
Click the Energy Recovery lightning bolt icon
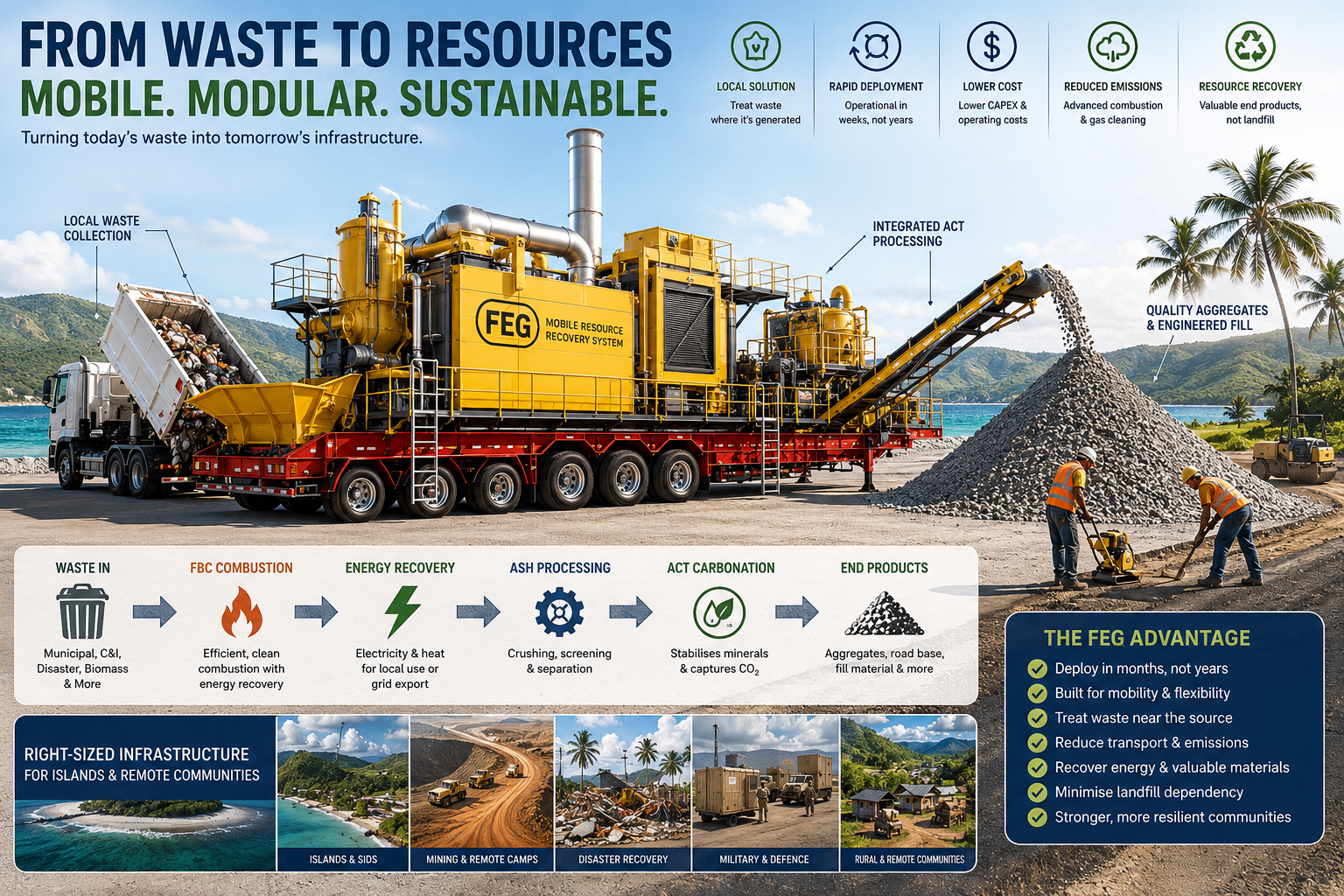coord(402,611)
